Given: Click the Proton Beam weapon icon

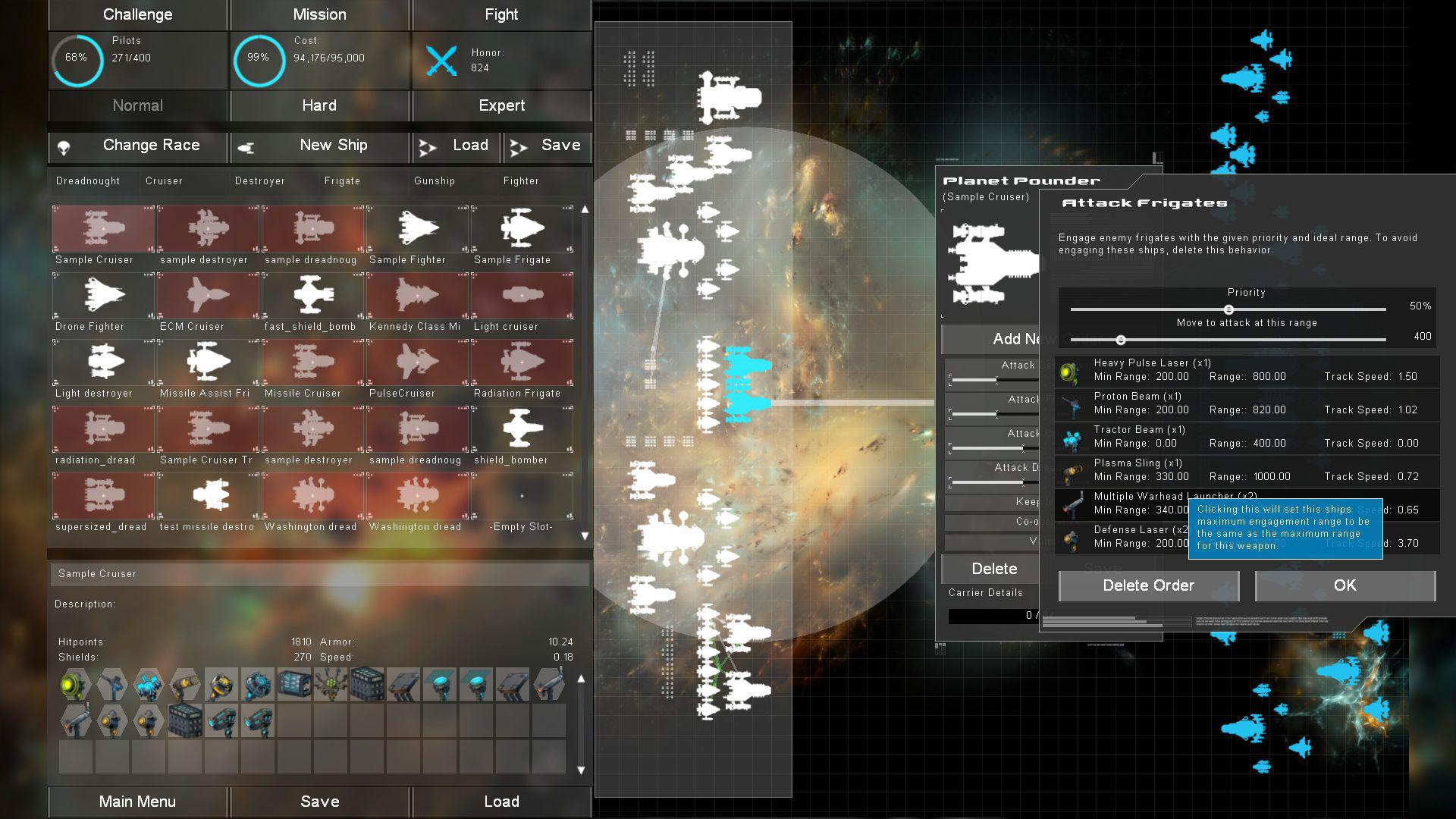Looking at the screenshot, I should pos(1071,404).
